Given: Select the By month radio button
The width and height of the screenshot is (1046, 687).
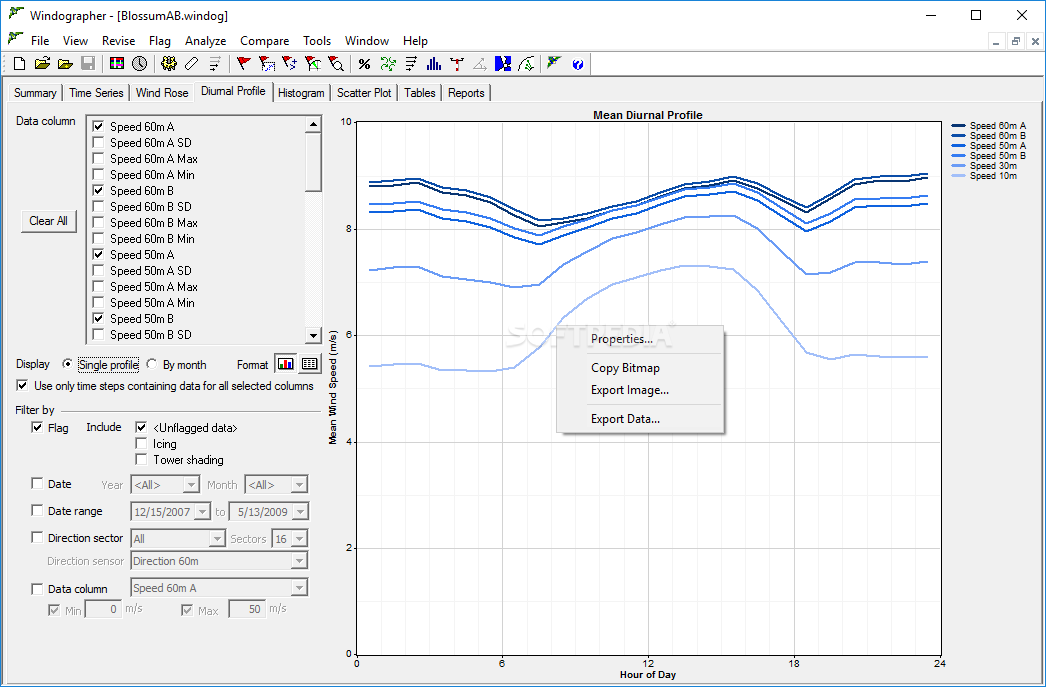Looking at the screenshot, I should 152,364.
